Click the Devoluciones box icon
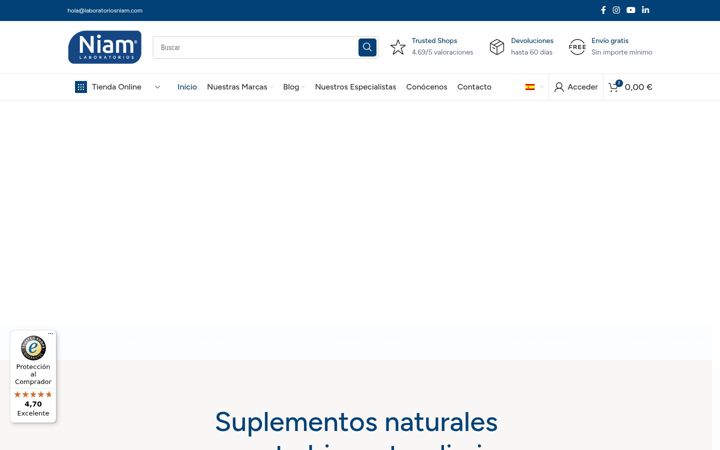Viewport: 720px width, 450px height. [x=497, y=47]
